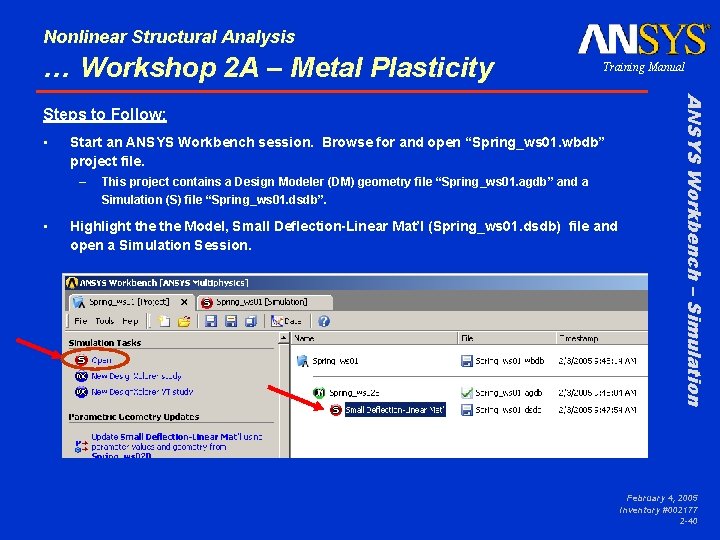Open Help via the question mark icon
Screen dimensions: 720x540
[x=324, y=321]
